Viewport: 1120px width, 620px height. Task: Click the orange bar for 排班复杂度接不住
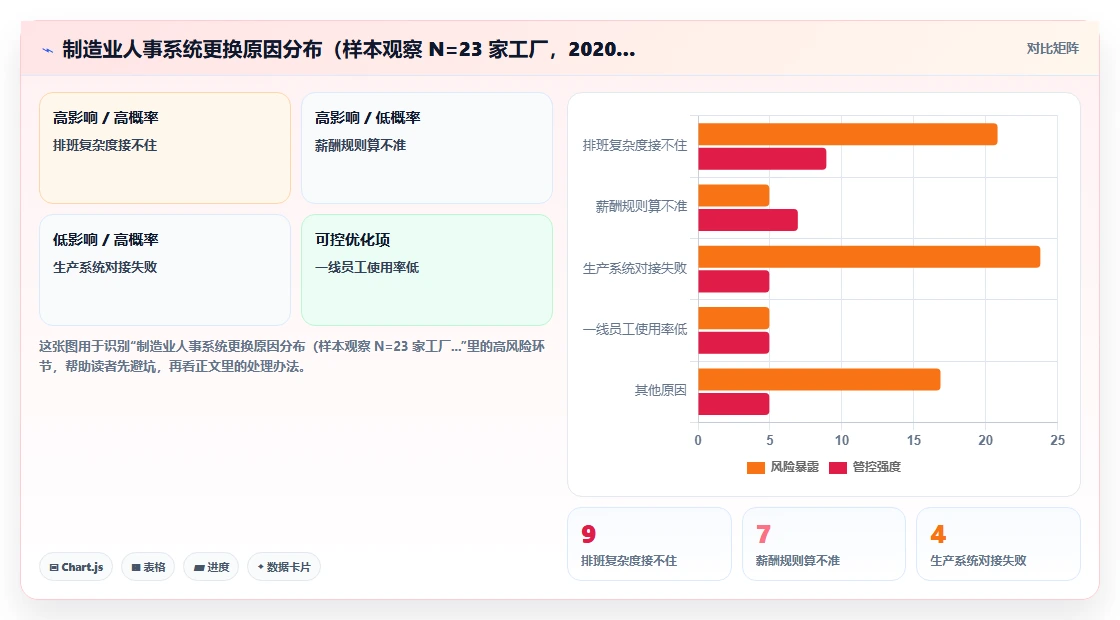coord(848,134)
